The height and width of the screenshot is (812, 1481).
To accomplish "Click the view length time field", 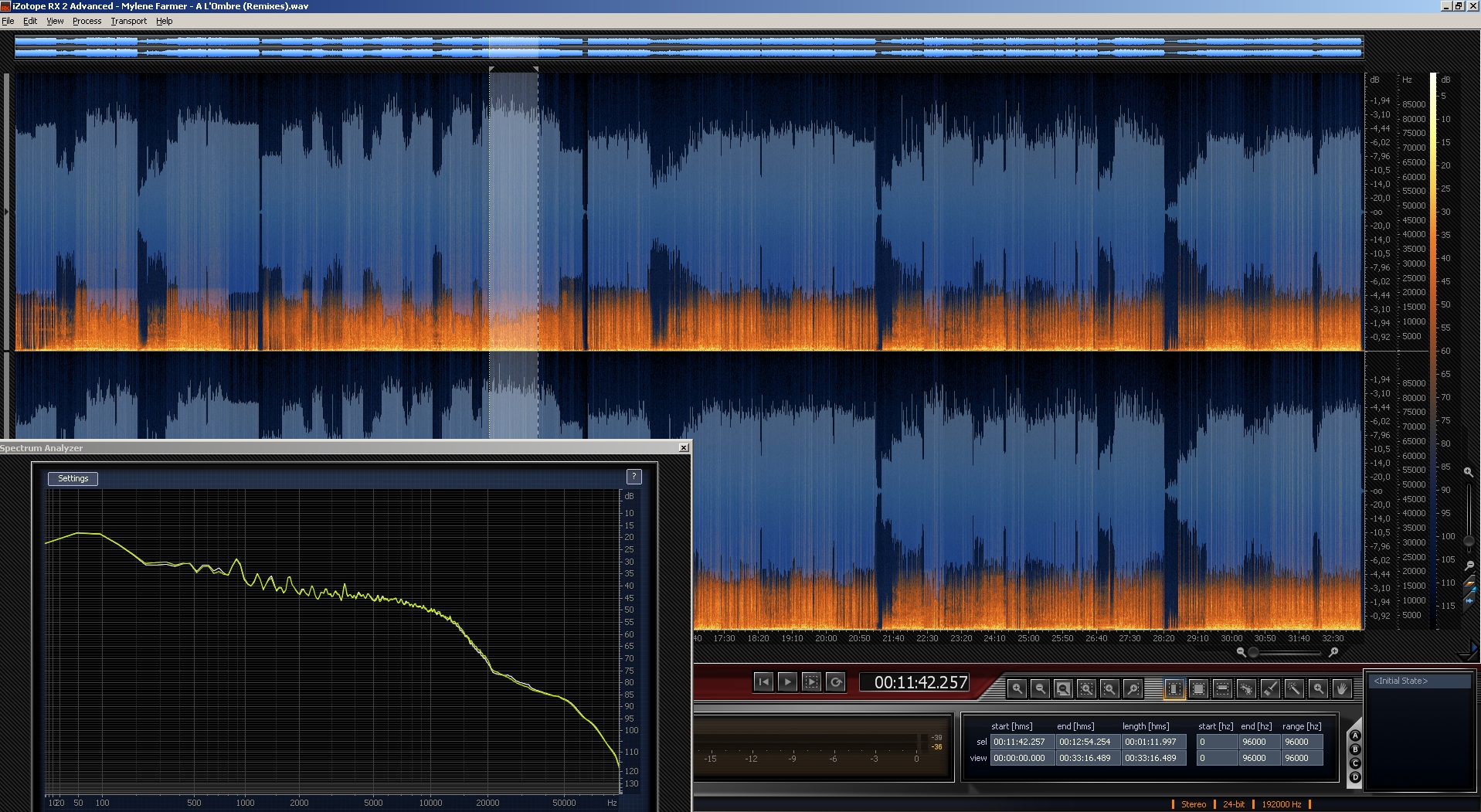I will pyautogui.click(x=1153, y=758).
